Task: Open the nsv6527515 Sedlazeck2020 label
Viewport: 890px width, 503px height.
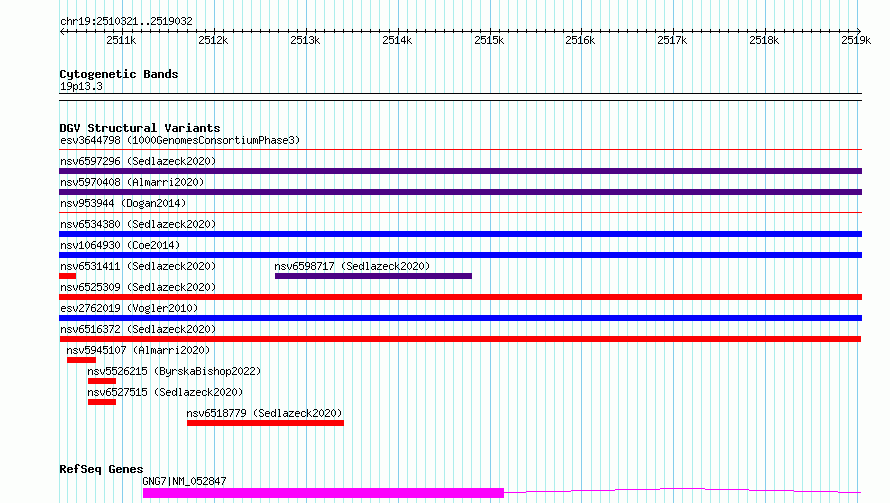Action: pyautogui.click(x=165, y=392)
